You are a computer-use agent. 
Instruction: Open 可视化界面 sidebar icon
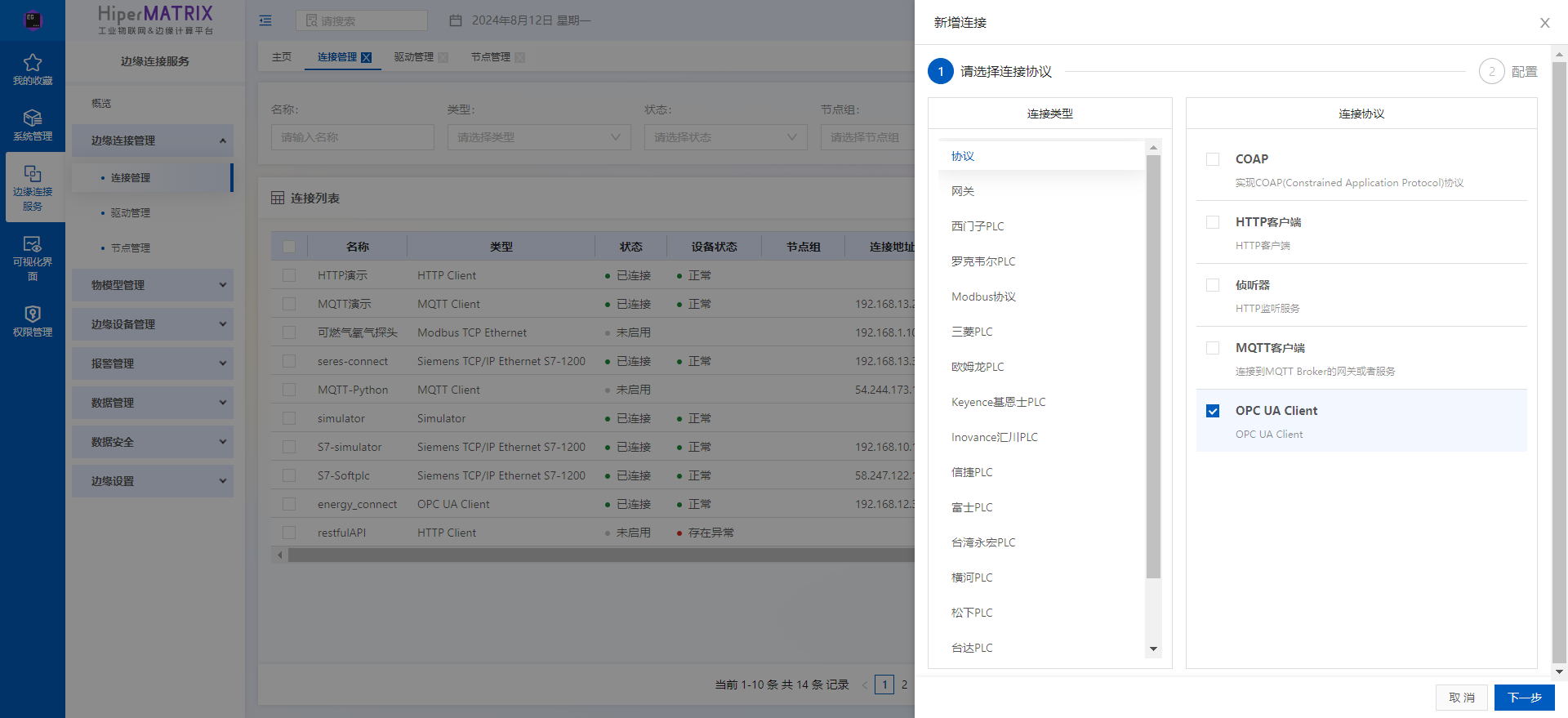point(33,244)
